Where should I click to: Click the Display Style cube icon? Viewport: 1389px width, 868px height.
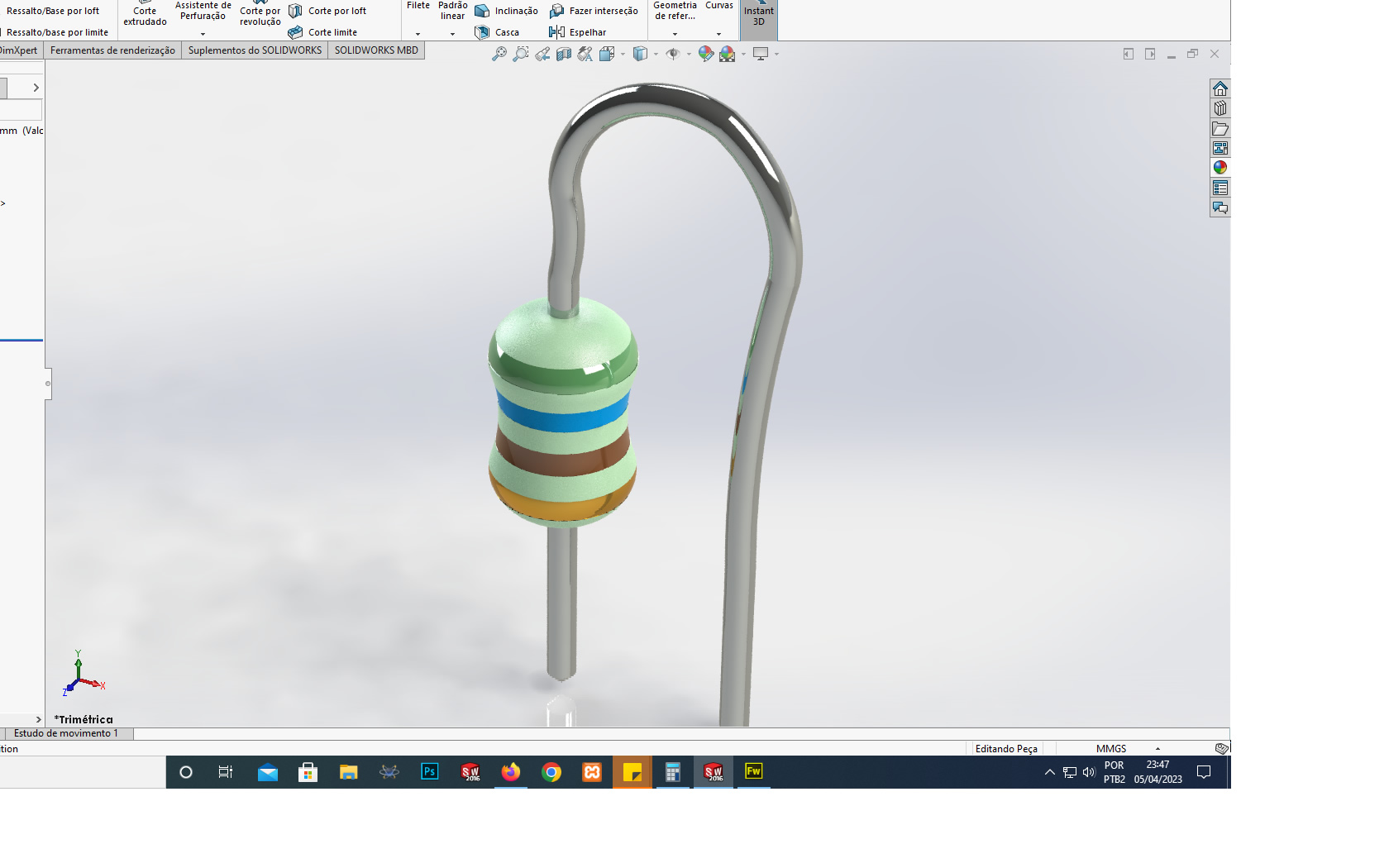640,54
